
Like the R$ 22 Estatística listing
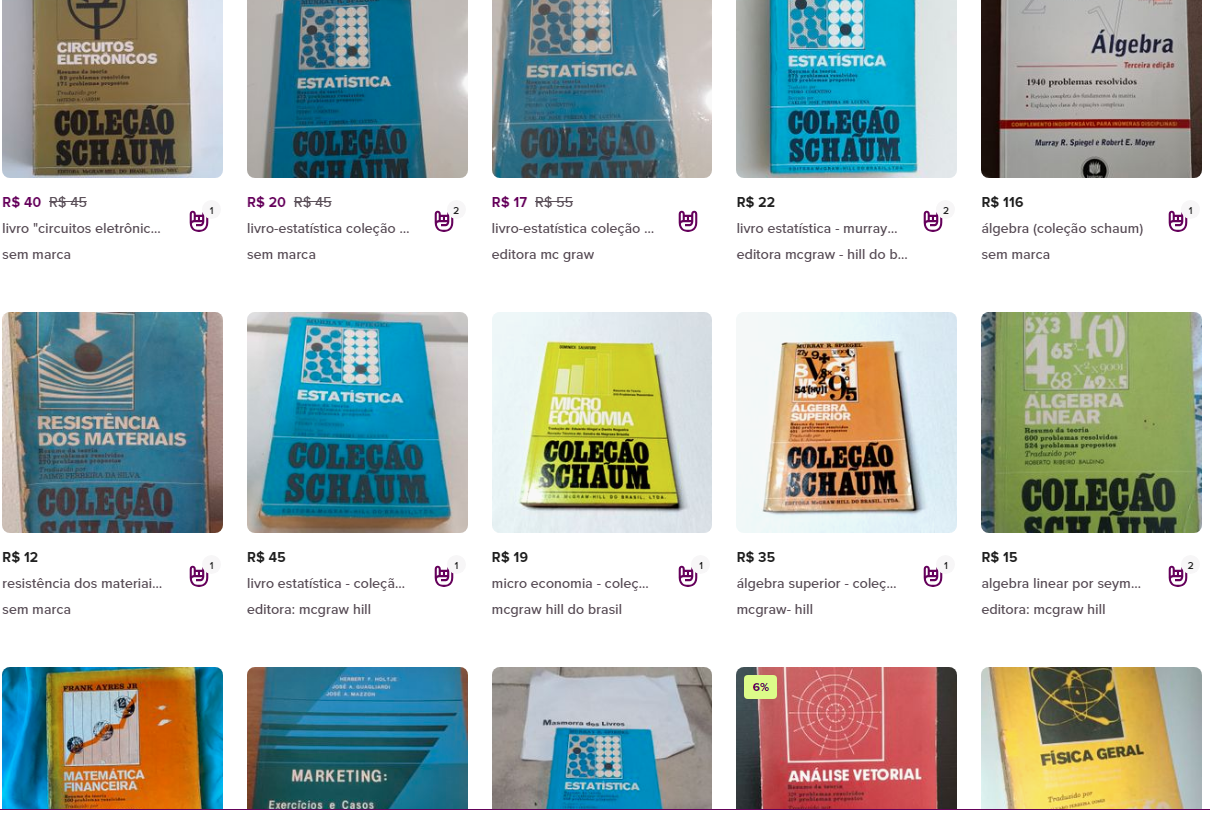933,221
